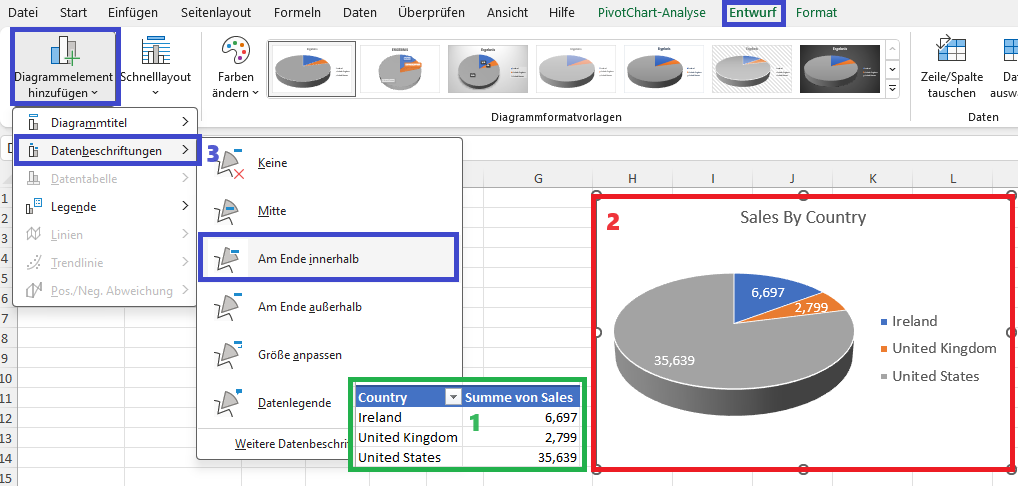1018x486 pixels.
Task: Switch to the Daten tab
Action: (359, 12)
